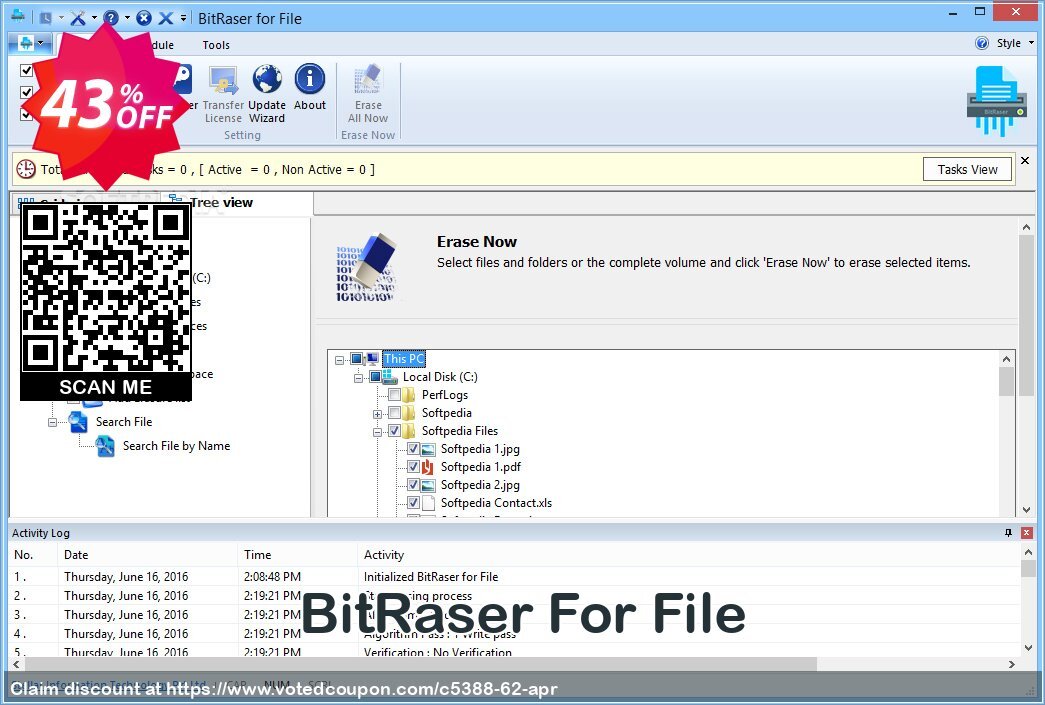This screenshot has width=1045, height=705.
Task: Click the Softpedia 2.jpg image icon
Action: [x=428, y=485]
